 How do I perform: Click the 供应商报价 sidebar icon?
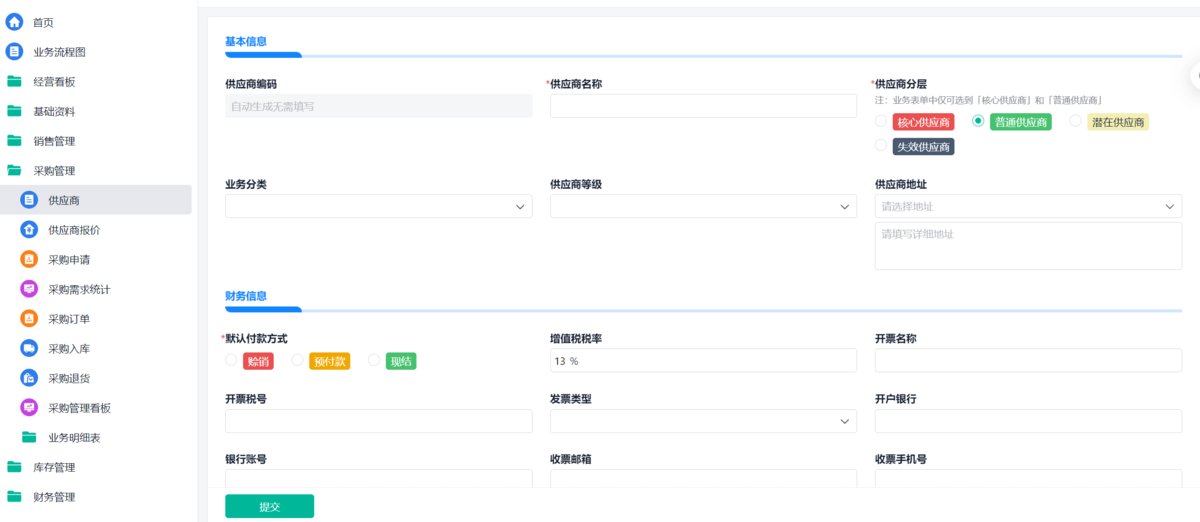point(29,230)
